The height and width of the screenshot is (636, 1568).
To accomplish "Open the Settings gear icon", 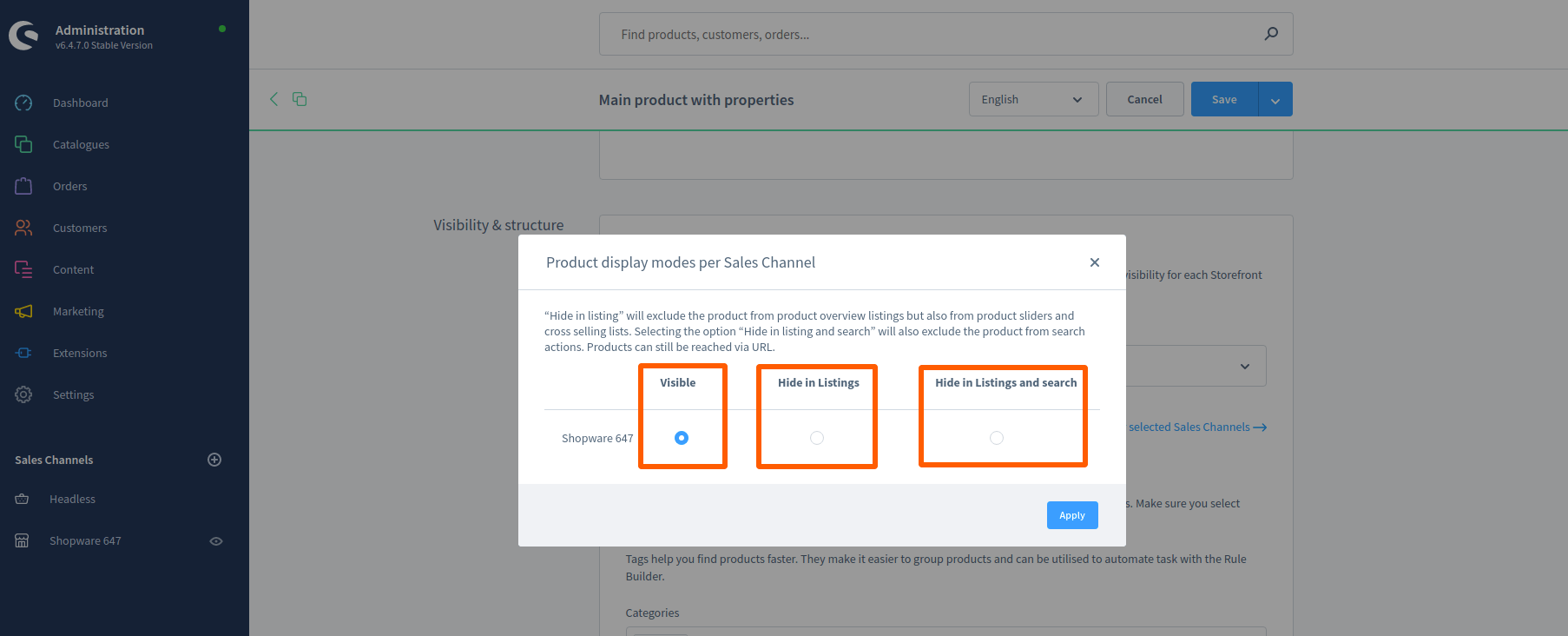I will click(x=23, y=394).
